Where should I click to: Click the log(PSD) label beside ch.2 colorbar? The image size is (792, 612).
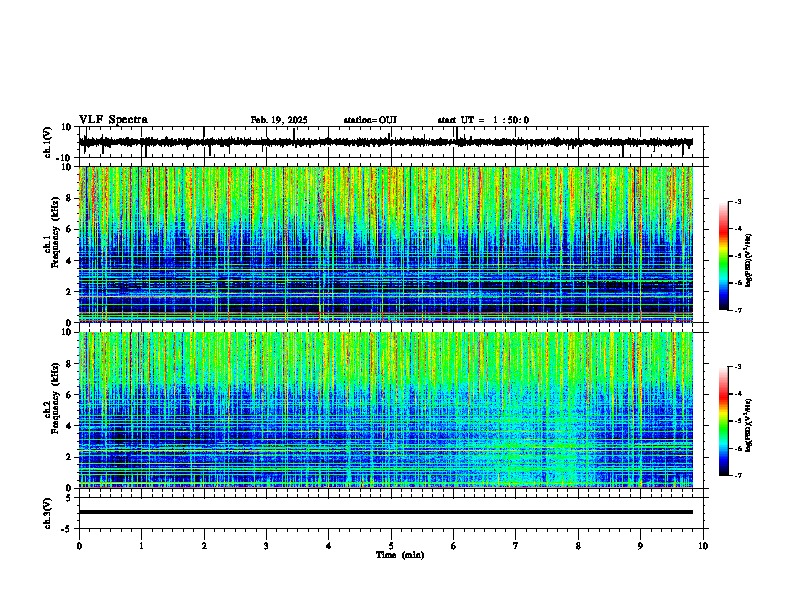(x=748, y=426)
